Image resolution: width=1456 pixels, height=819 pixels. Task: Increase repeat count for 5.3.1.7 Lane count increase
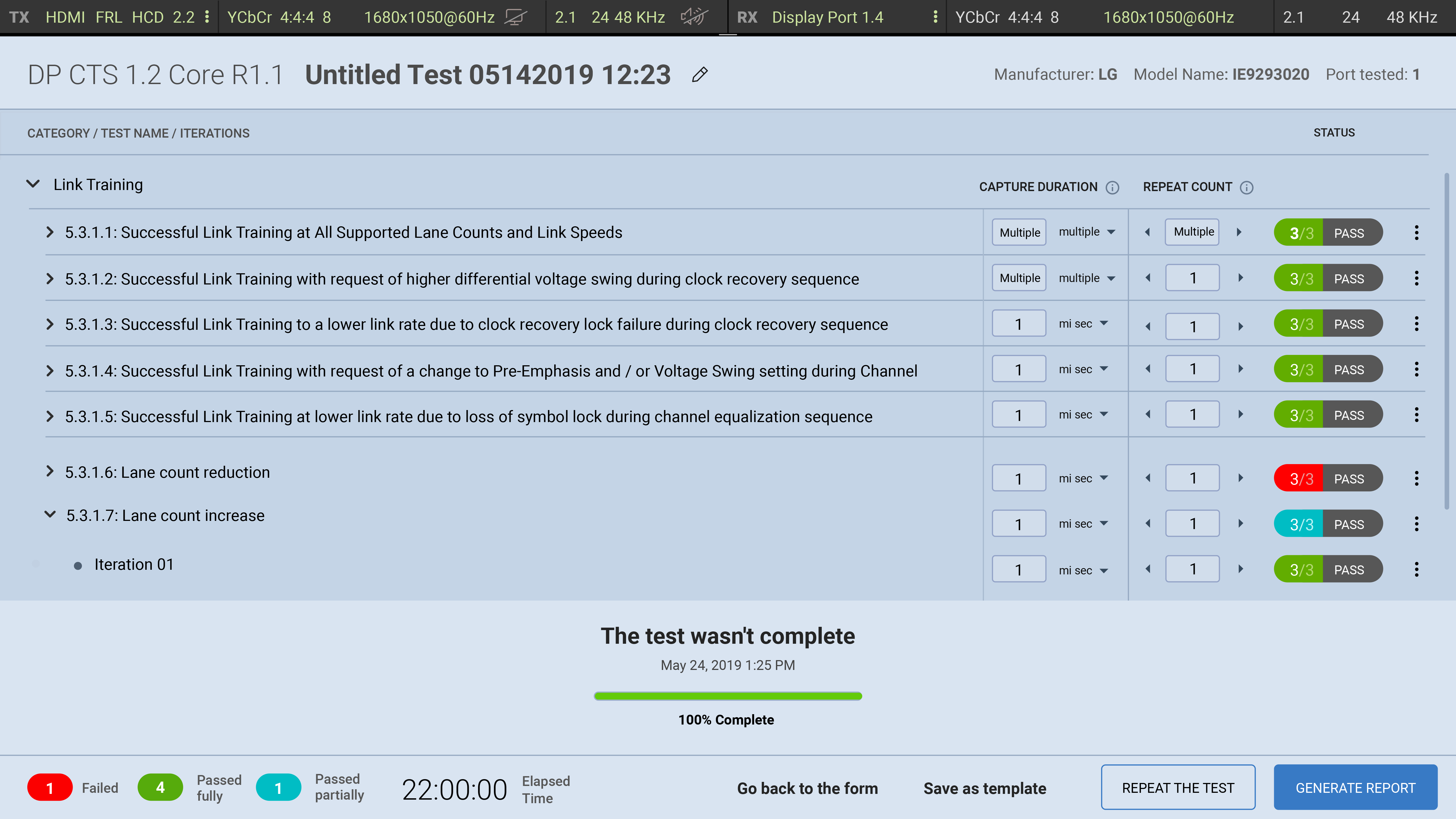click(x=1241, y=524)
